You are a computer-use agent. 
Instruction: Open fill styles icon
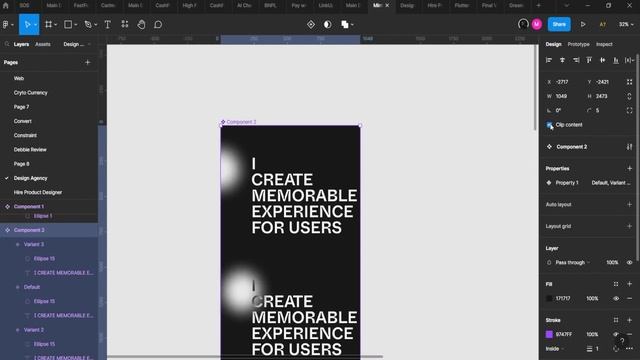[616, 284]
